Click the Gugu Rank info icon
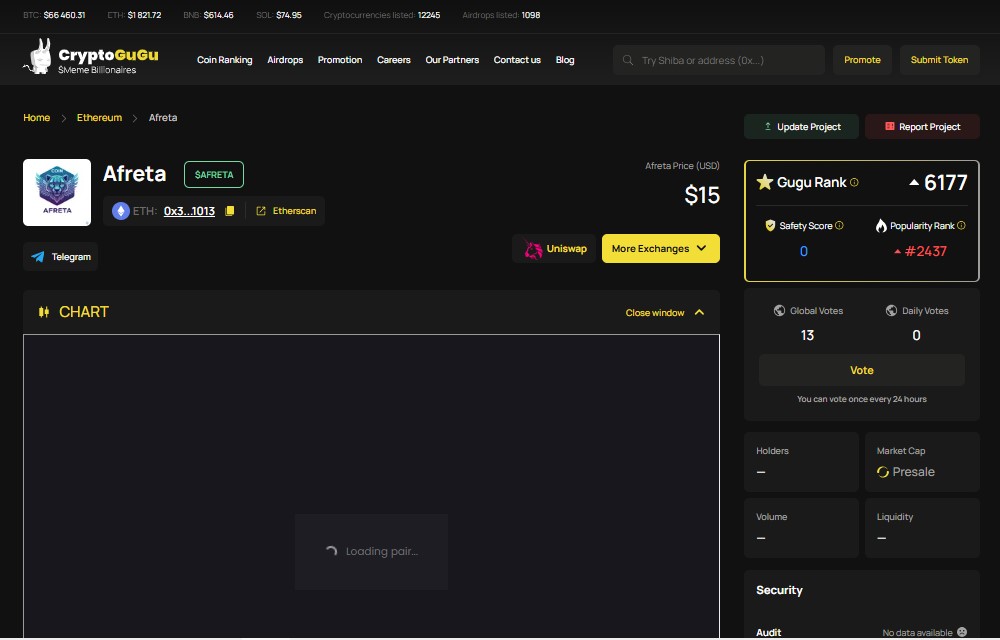Image resolution: width=1000 pixels, height=640 pixels. click(854, 182)
